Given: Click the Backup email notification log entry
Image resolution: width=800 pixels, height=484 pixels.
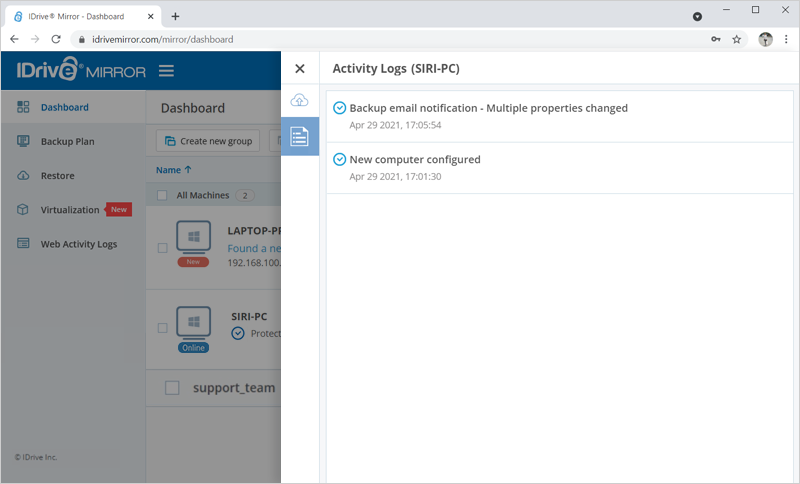Looking at the screenshot, I should point(560,116).
